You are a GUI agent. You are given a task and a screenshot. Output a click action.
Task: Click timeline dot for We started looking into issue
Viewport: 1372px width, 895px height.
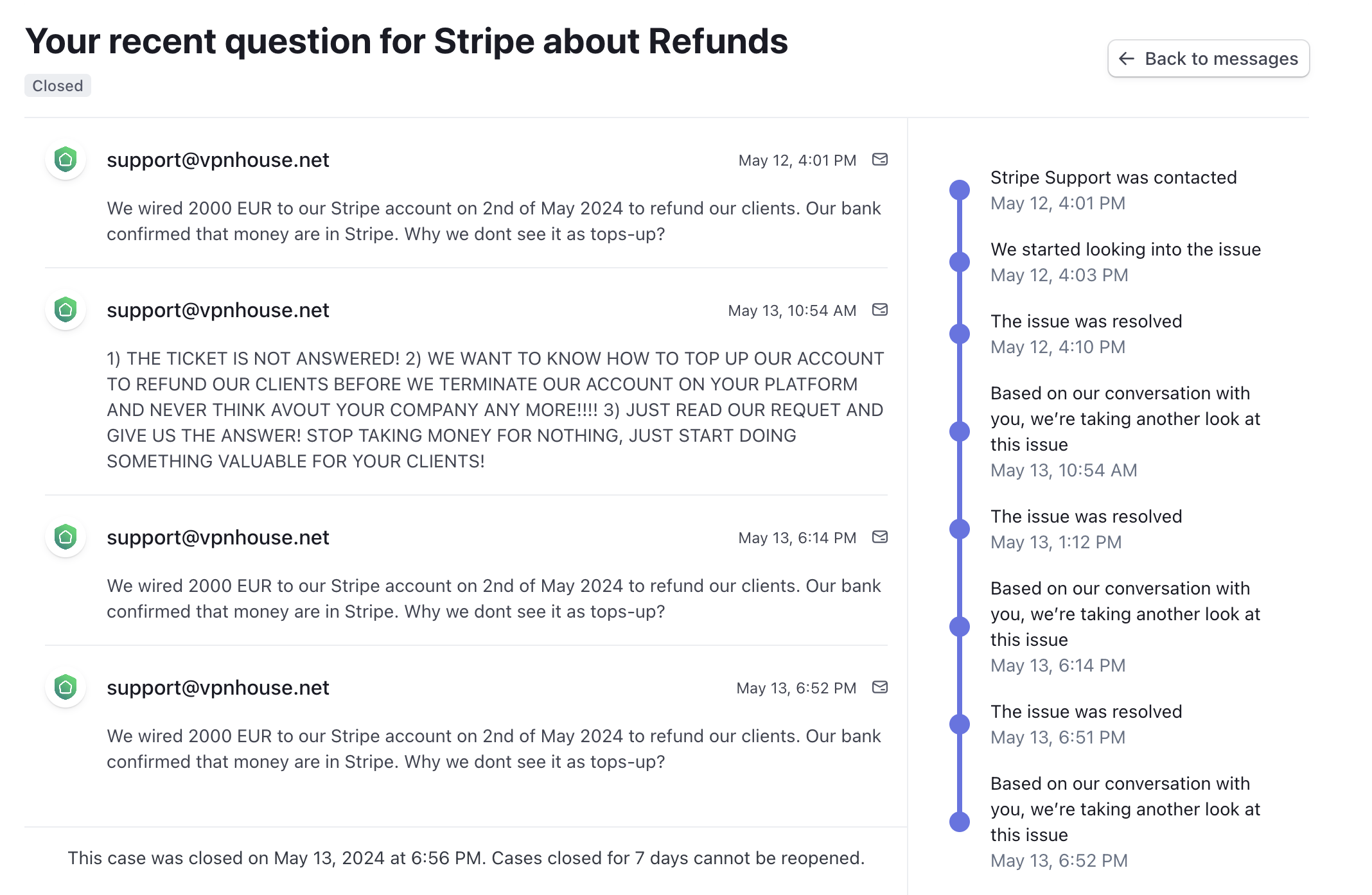(960, 261)
